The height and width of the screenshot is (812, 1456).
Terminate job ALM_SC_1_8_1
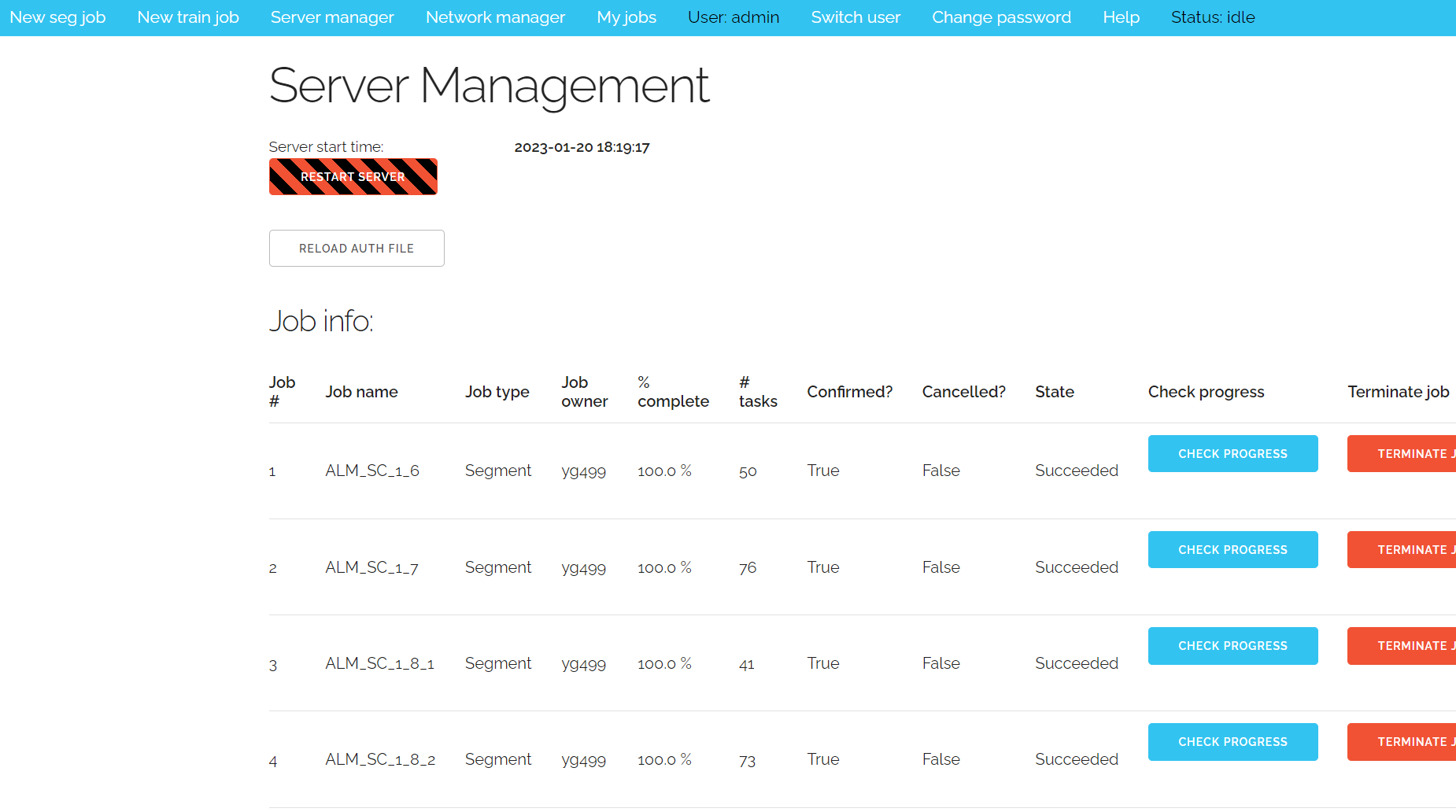[x=1402, y=646]
